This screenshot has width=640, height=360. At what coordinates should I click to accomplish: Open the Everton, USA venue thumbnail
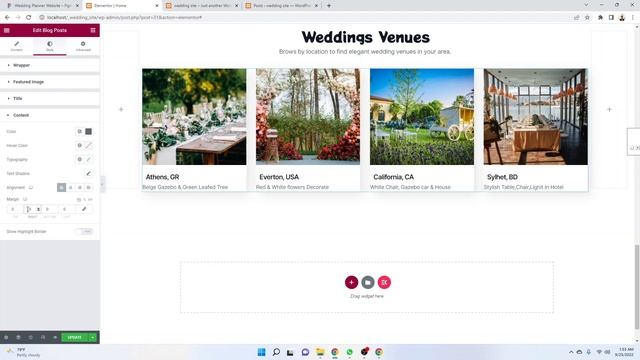308,117
